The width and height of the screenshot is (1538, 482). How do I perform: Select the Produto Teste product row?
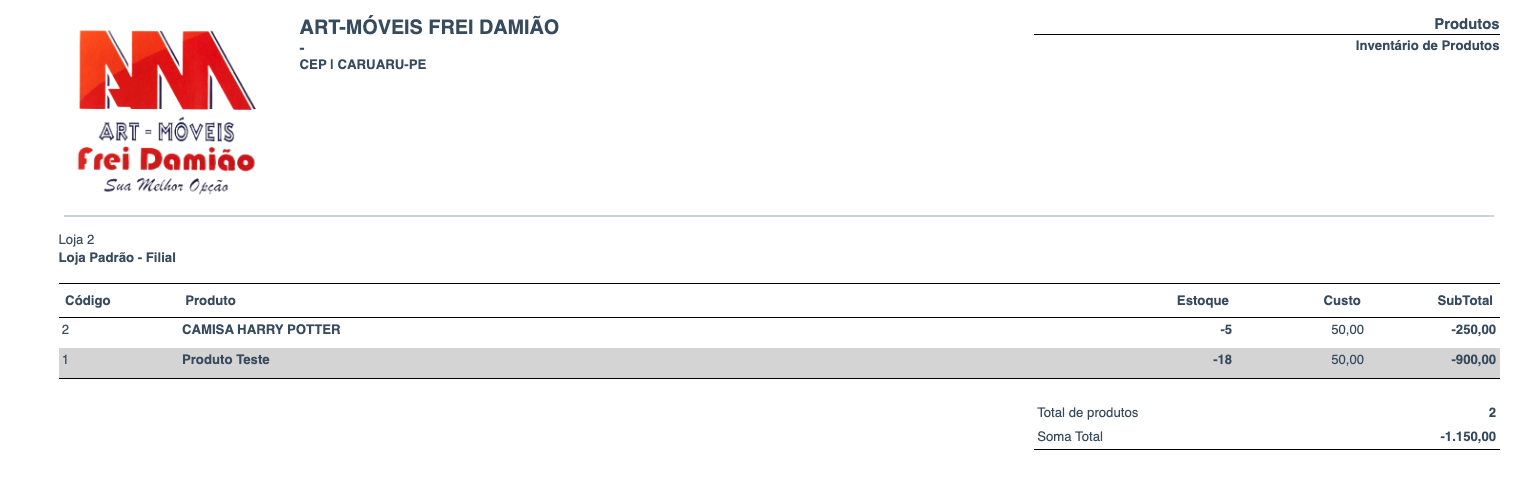226,360
